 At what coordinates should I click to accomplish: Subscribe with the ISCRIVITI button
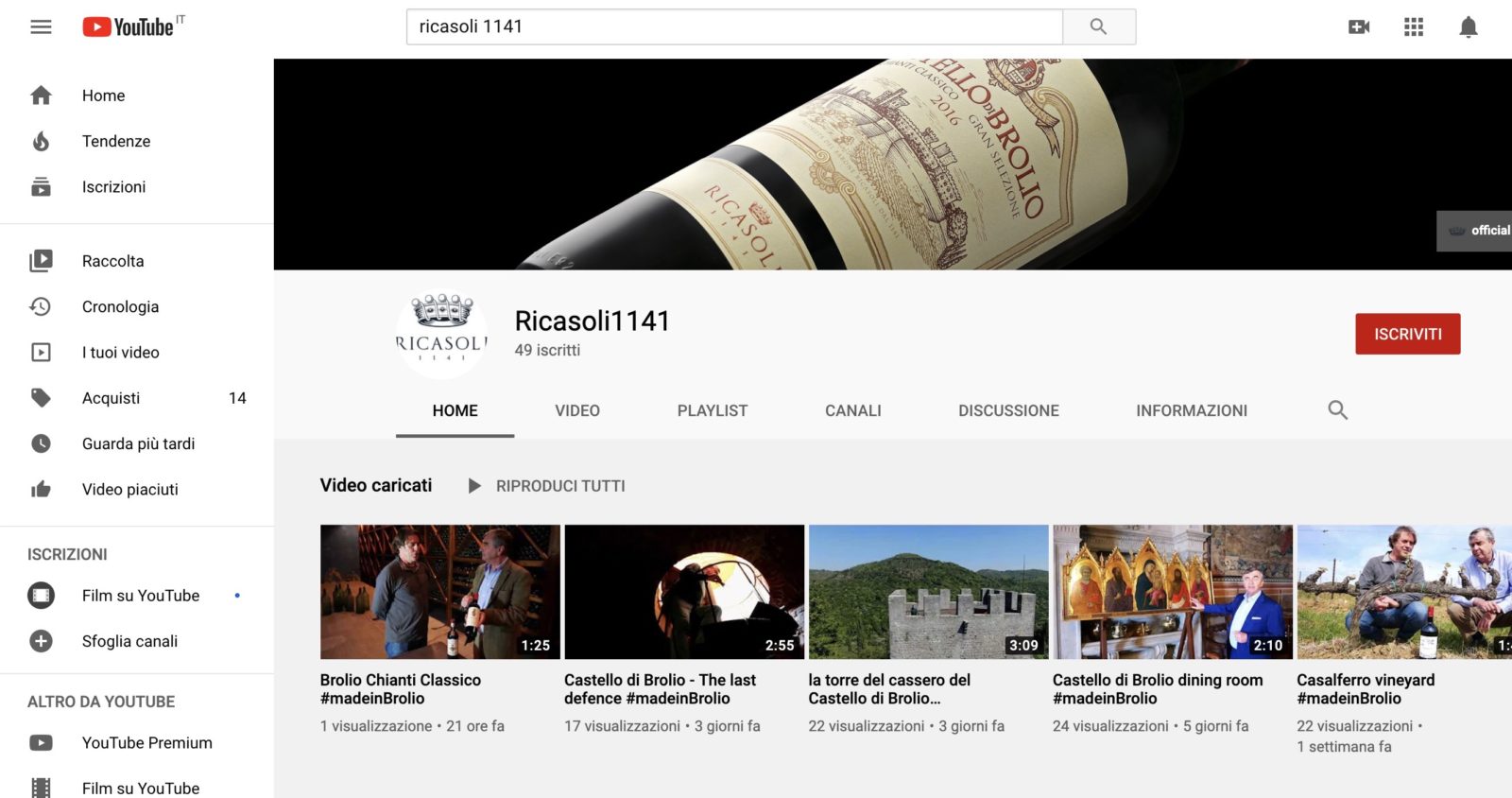1408,334
